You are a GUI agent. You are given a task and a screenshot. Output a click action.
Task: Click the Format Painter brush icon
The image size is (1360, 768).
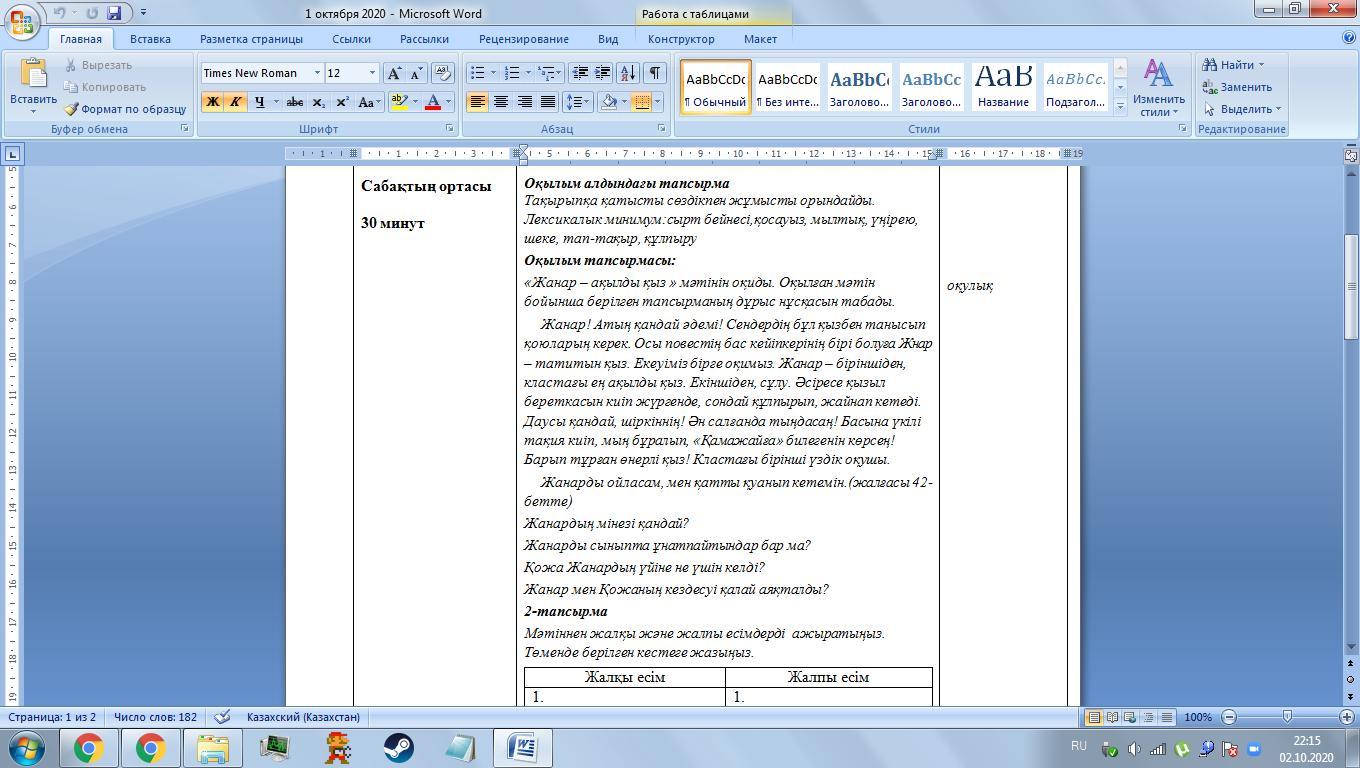click(x=72, y=109)
